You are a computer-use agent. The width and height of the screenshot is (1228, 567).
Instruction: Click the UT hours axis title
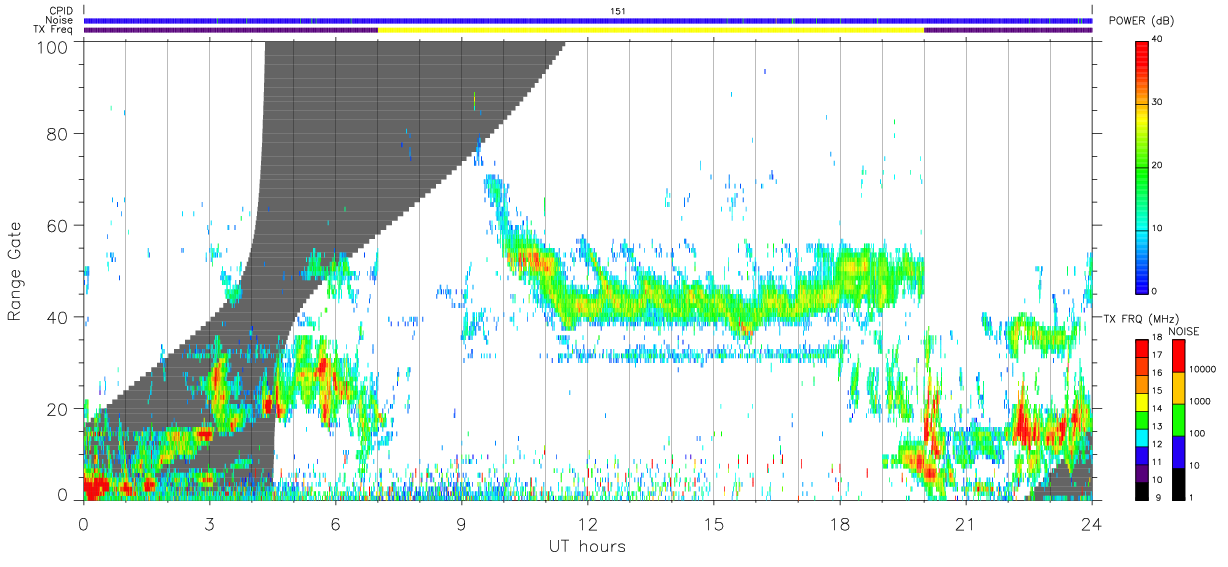587,546
